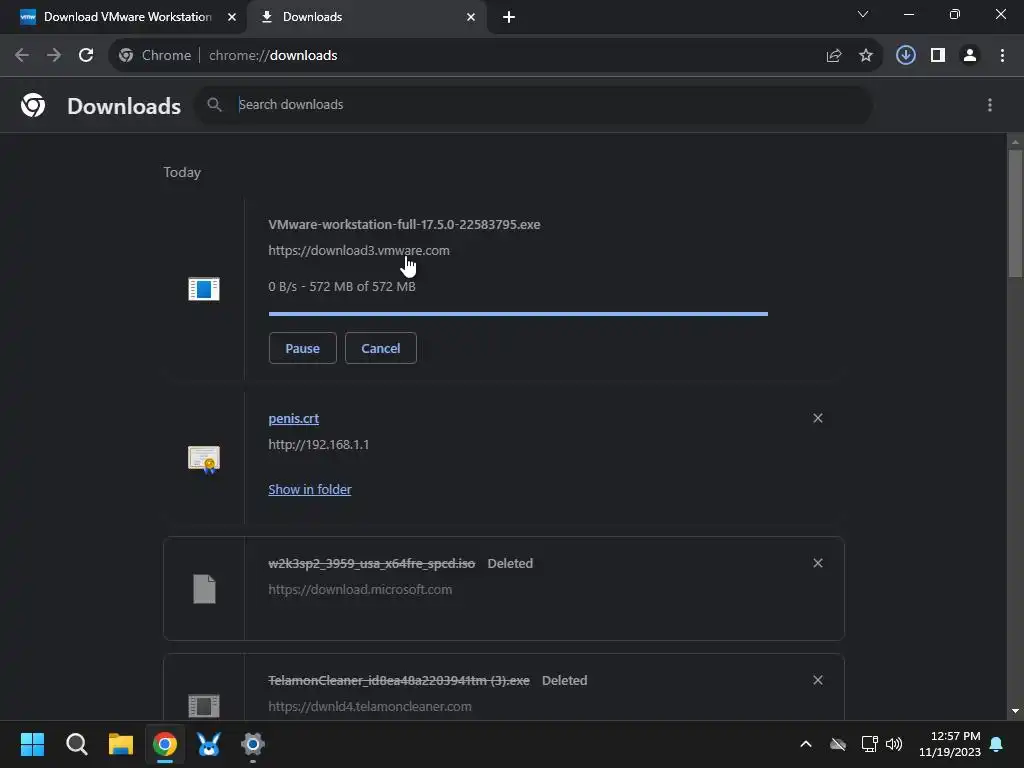Open File Explorer from the taskbar
The image size is (1024, 768).
click(121, 744)
